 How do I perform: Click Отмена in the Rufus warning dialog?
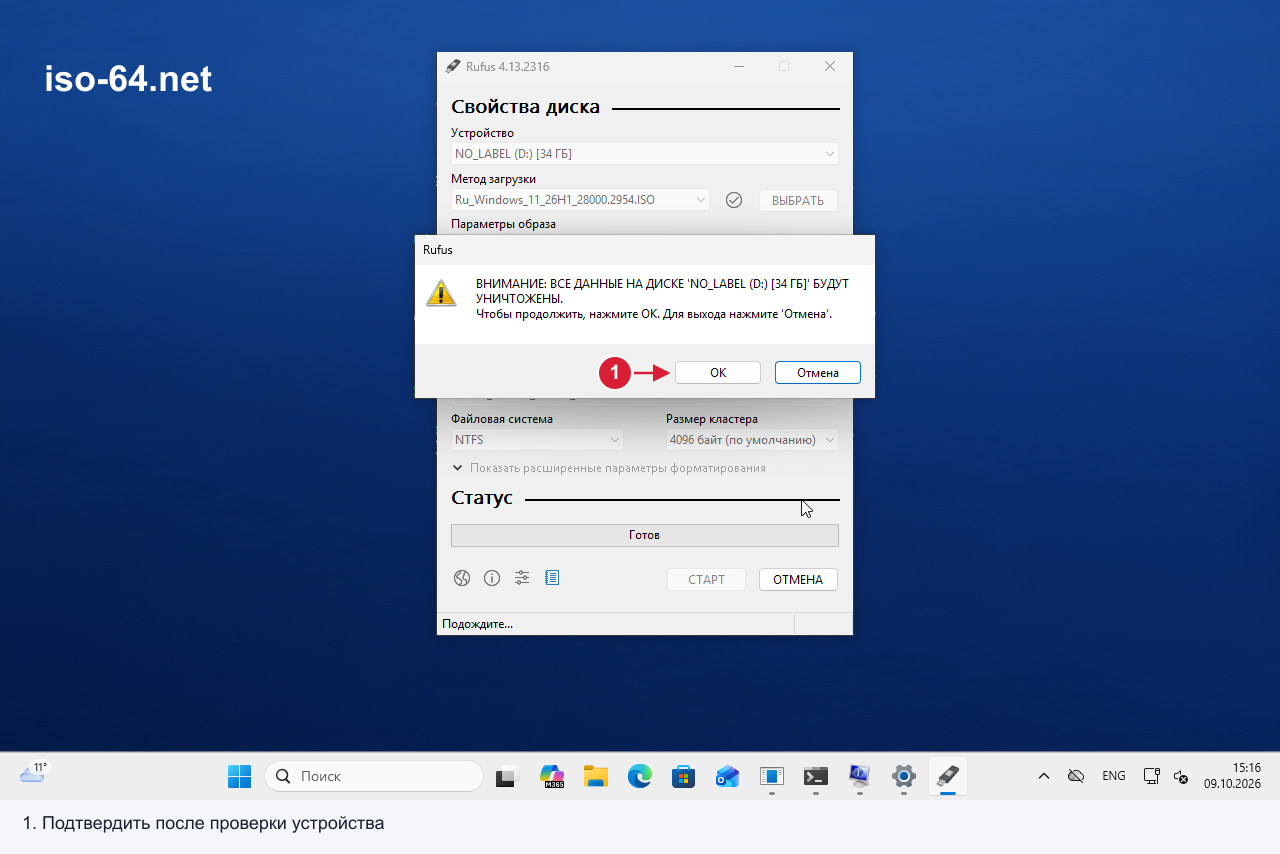[817, 372]
